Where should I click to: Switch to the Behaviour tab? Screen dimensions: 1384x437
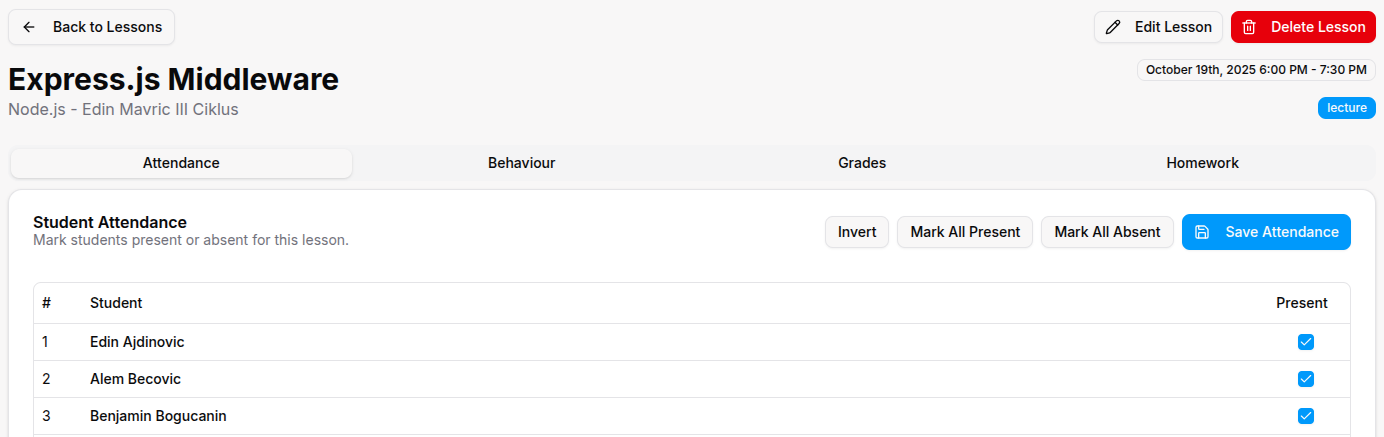pyautogui.click(x=521, y=163)
